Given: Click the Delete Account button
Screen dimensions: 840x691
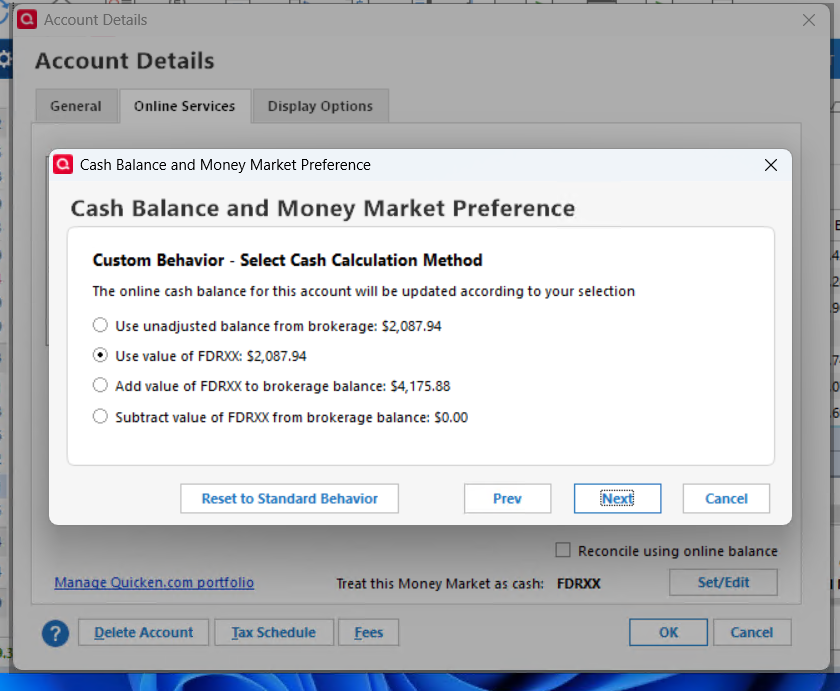Looking at the screenshot, I should (144, 633).
